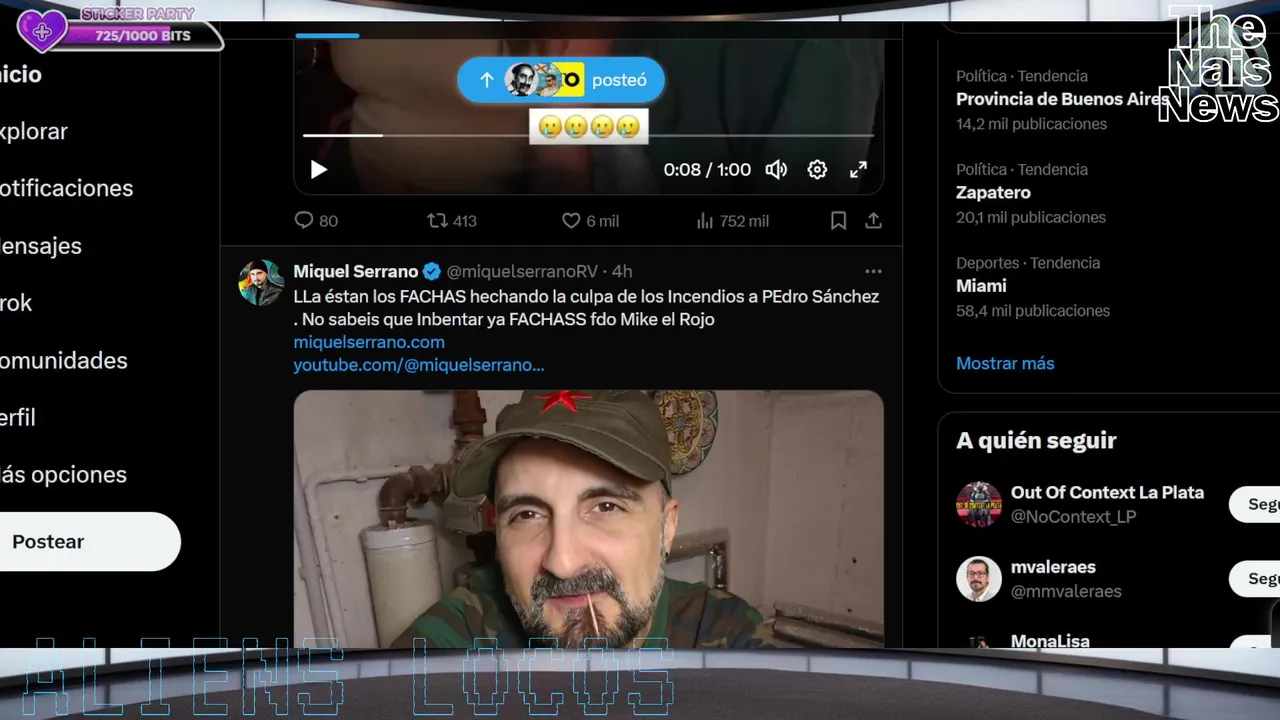Screen dimensions: 1280x720
Task: Open the MonaLisa suggested profile
Action: 1050,641
